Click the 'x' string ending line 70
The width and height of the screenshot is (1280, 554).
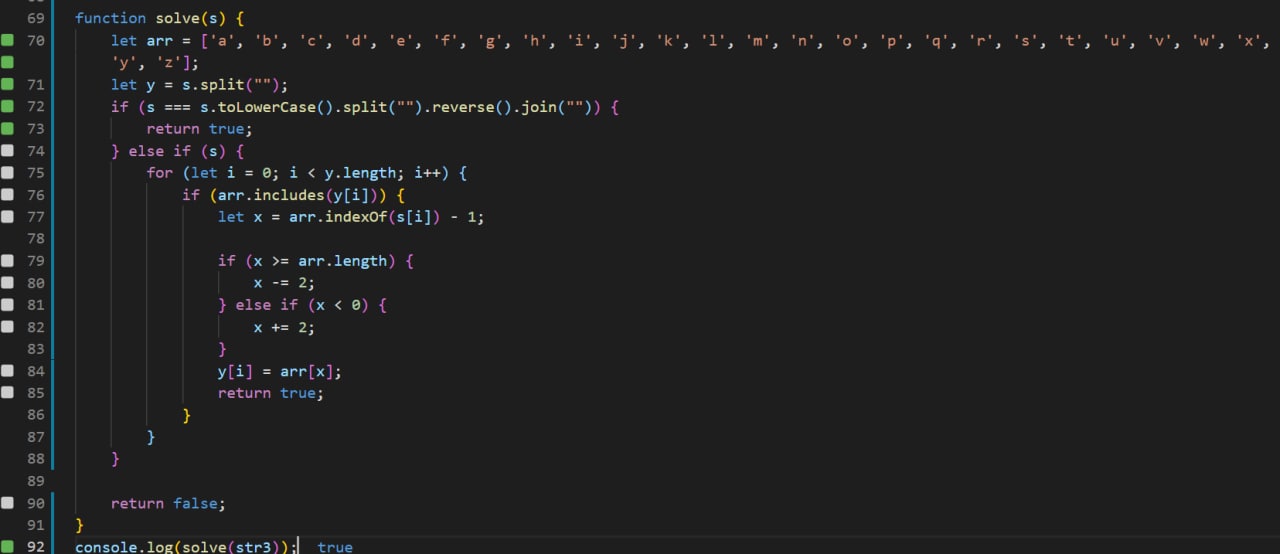click(x=1250, y=41)
